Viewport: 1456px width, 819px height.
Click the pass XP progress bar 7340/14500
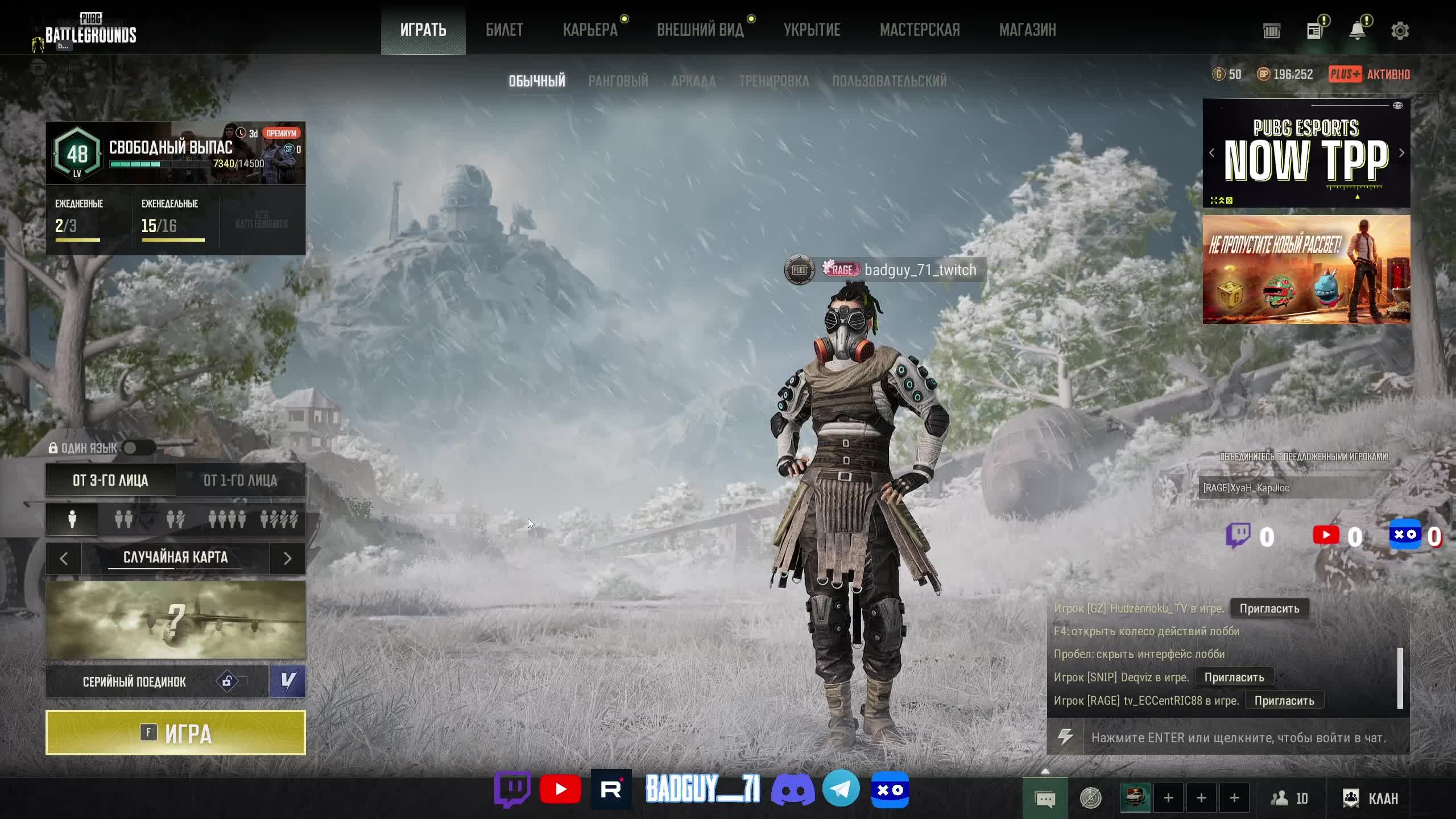pyautogui.click(x=159, y=164)
